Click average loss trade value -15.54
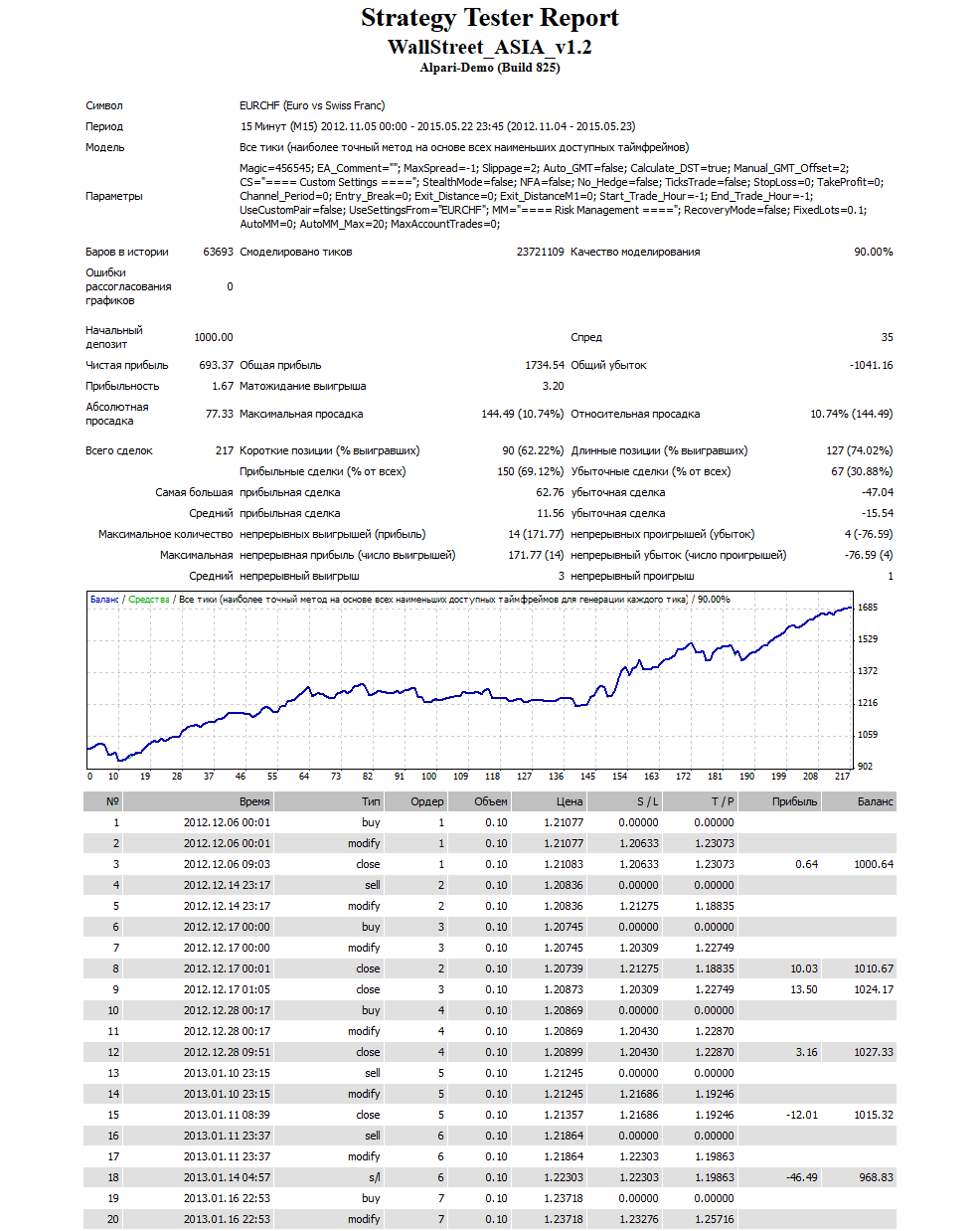 [878, 513]
